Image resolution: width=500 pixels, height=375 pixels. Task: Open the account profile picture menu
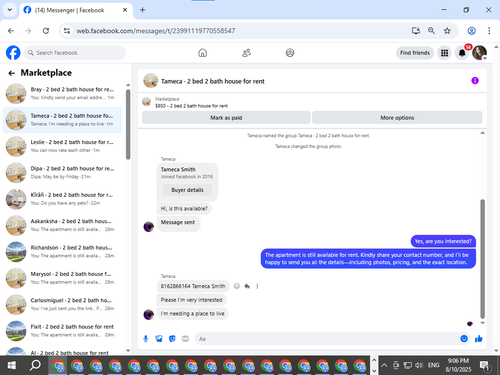tap(479, 53)
